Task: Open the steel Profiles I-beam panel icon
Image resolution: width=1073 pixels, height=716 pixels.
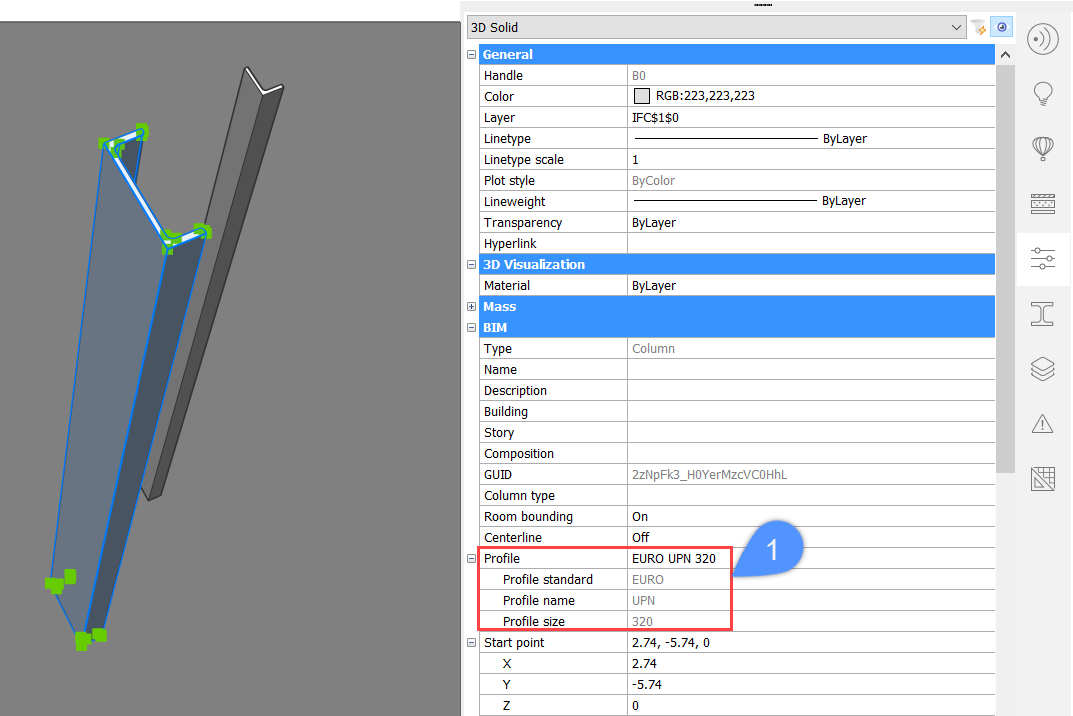Action: (x=1043, y=315)
